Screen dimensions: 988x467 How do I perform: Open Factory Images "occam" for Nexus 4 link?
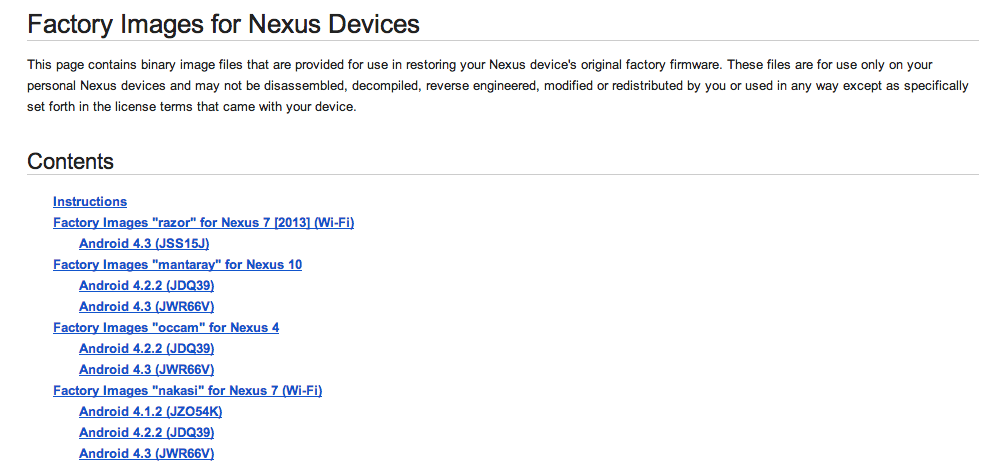click(166, 328)
